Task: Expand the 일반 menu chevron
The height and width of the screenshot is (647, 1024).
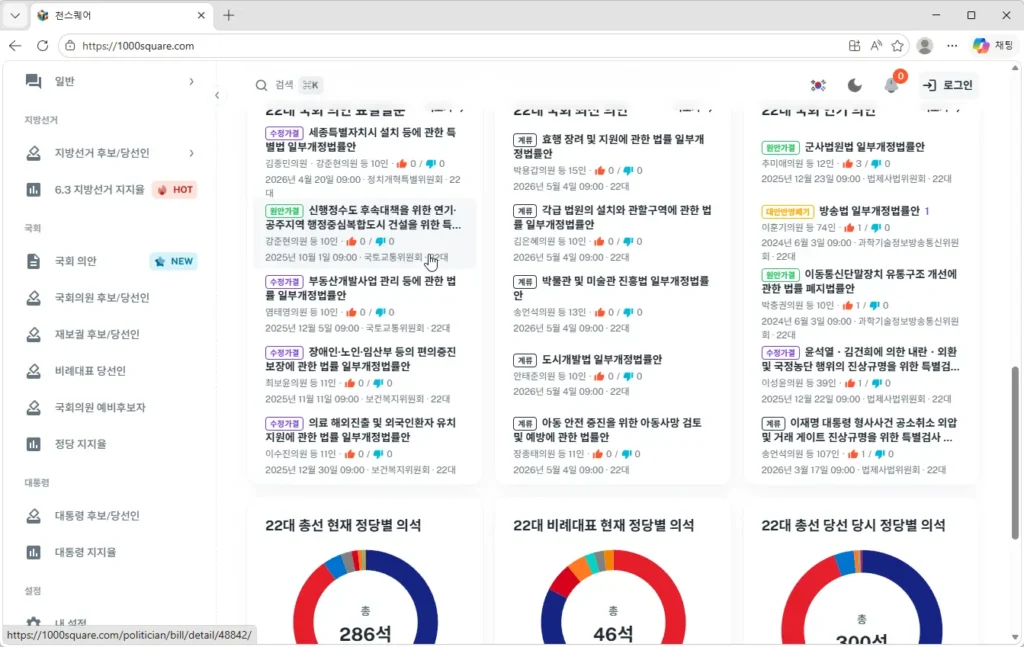Action: 191,82
